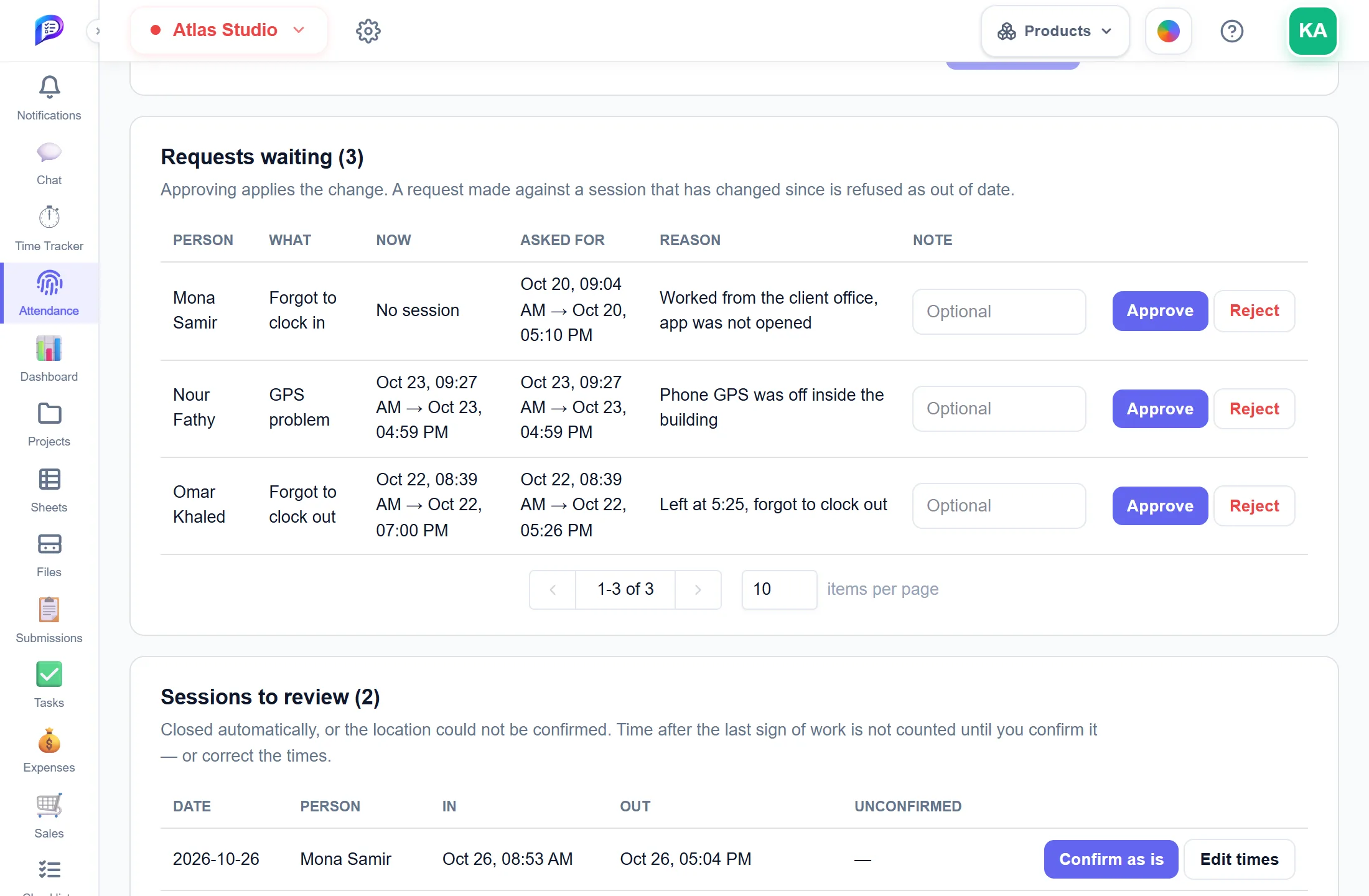Open the KA user avatar menu
The image size is (1369, 896).
tap(1313, 30)
